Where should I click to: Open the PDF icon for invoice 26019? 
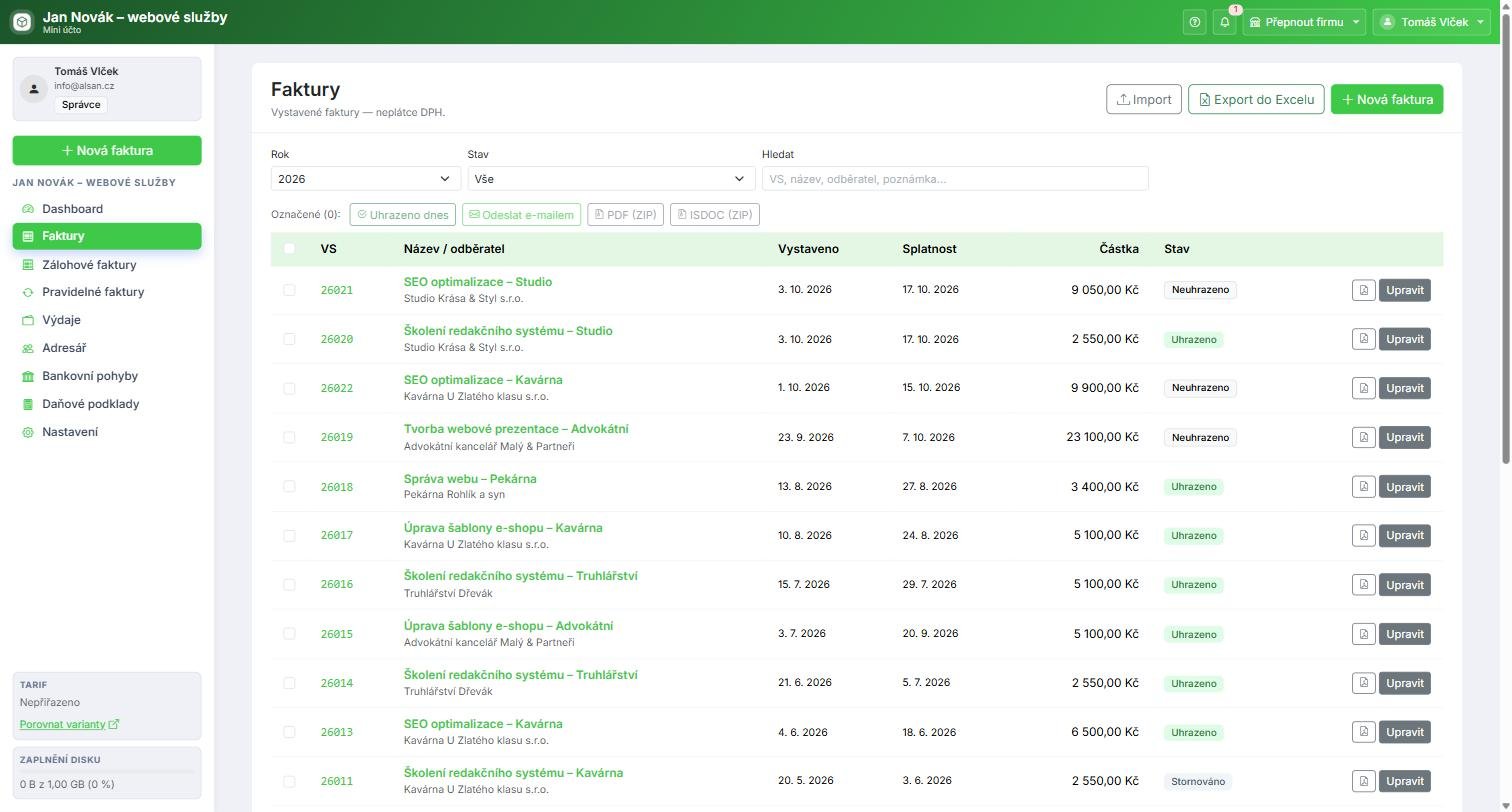coord(1363,437)
